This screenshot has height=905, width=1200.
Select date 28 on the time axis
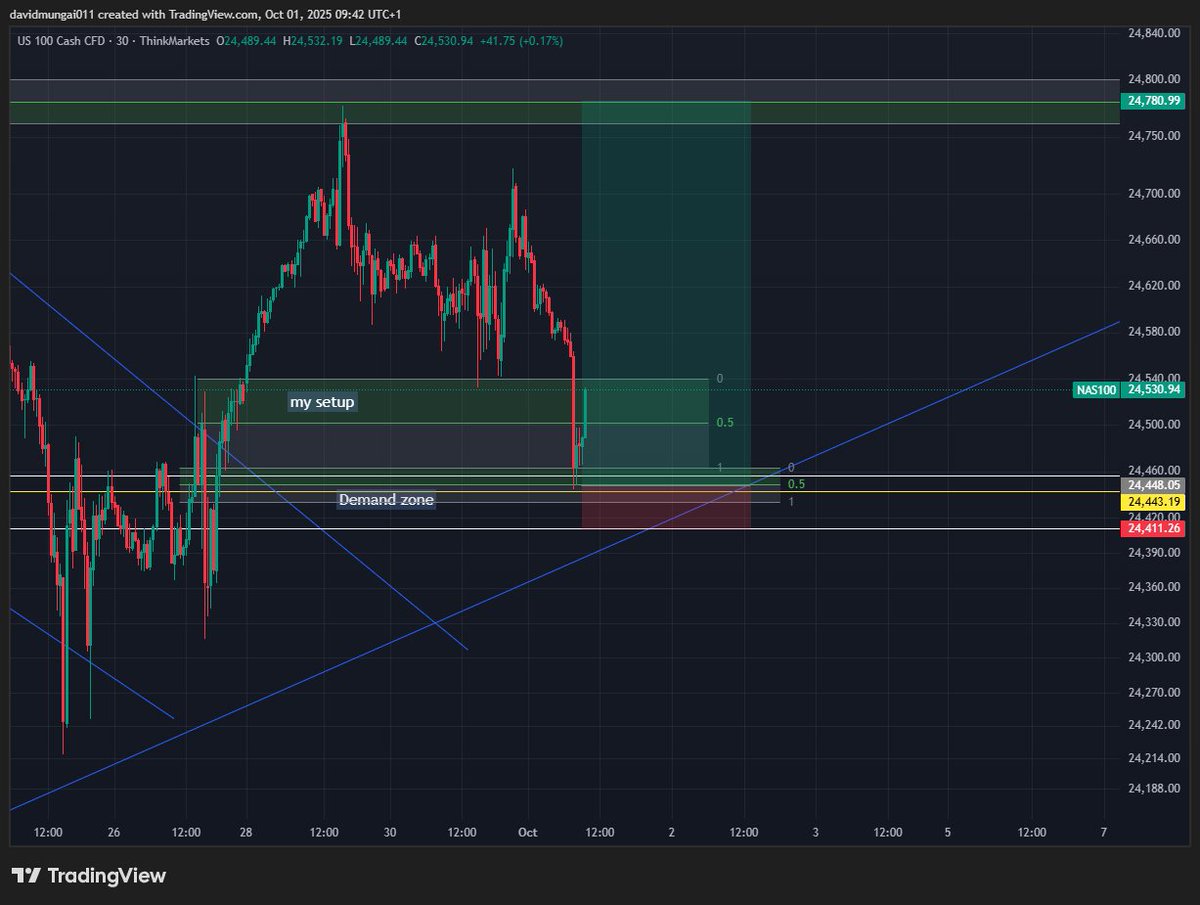click(x=246, y=832)
